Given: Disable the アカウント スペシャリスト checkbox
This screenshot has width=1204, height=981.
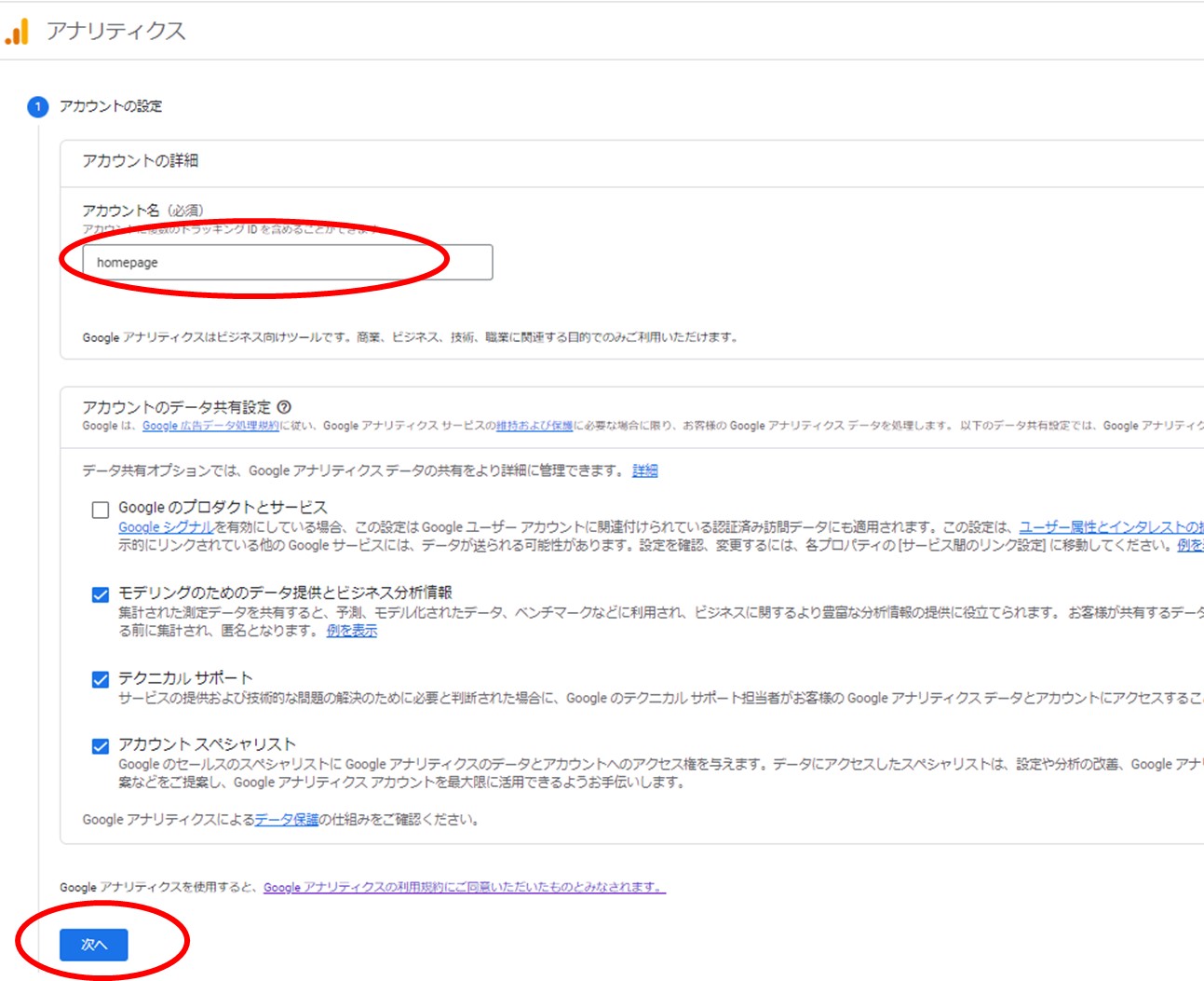Looking at the screenshot, I should (x=101, y=746).
